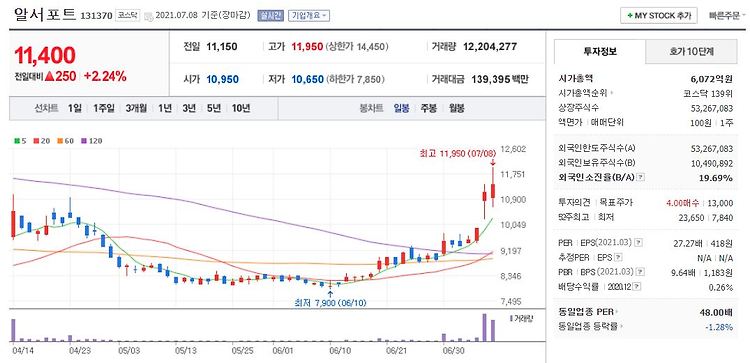Click the 시가총액 label
Viewport: 750px width, 363px height.
click(576, 79)
